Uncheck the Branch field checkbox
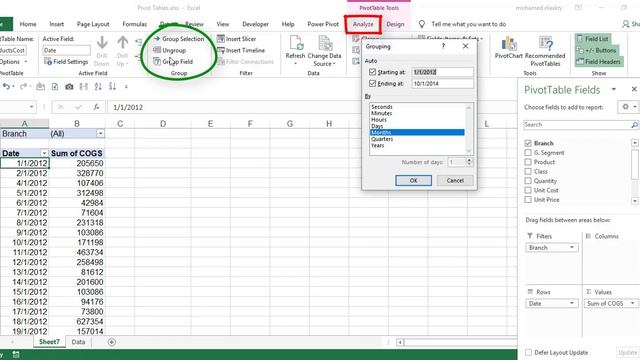Screen dimensions: 640x360 528,143
